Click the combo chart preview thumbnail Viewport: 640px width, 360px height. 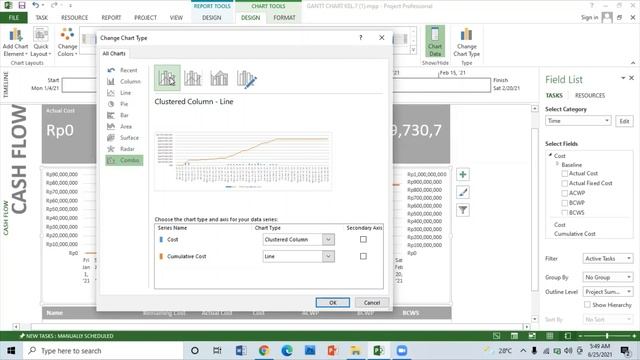click(x=243, y=161)
